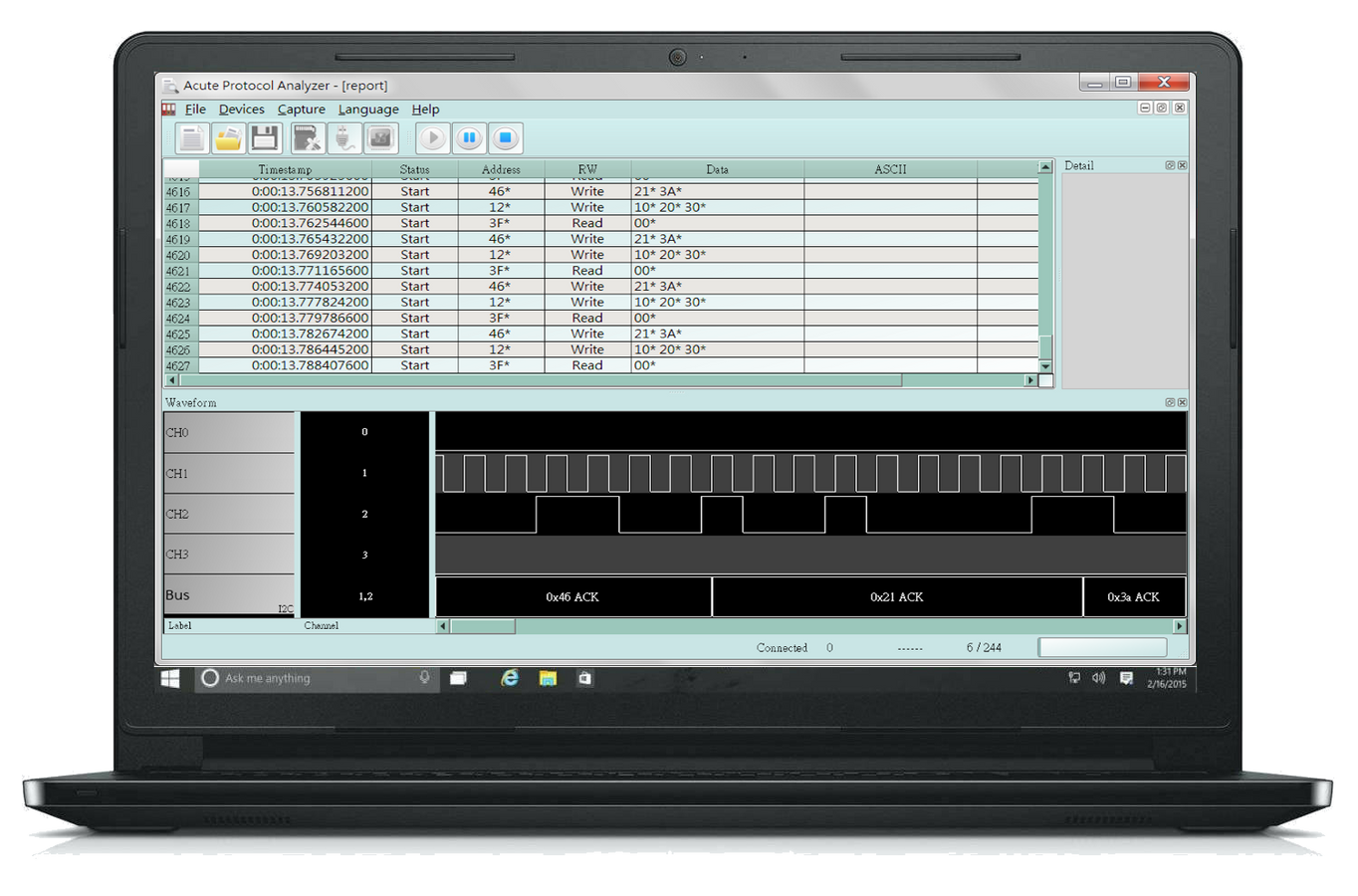This screenshot has height=896, width=1358.
Task: Open the chip device settings icon
Action: point(380,138)
